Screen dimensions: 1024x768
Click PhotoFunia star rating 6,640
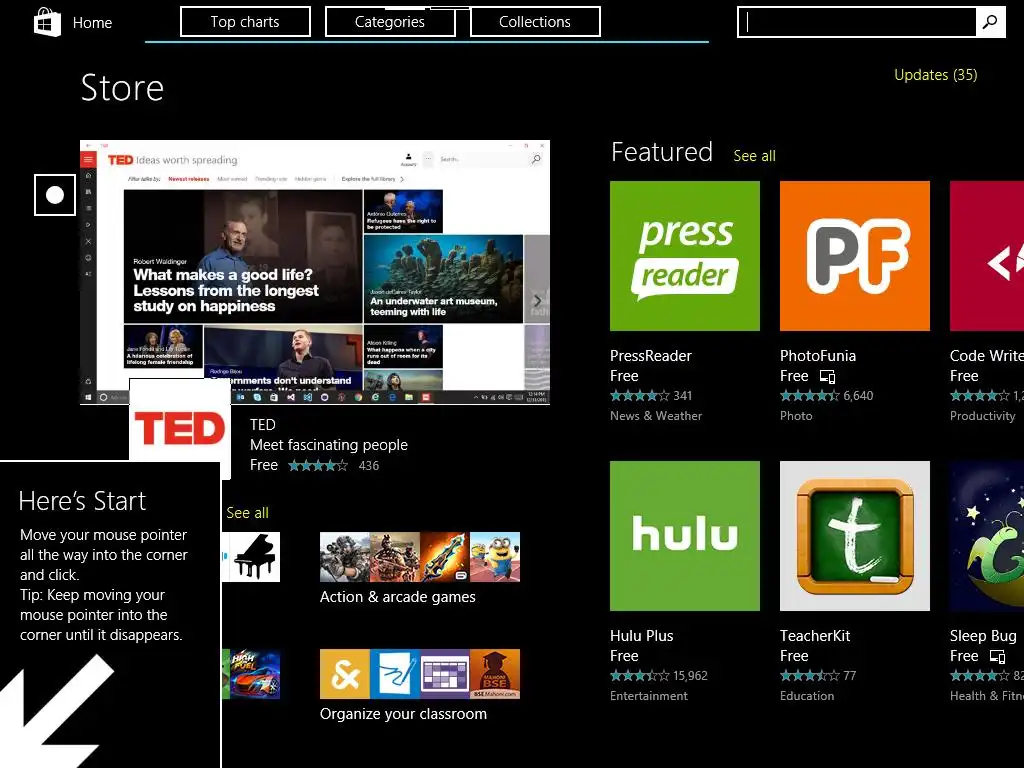coord(826,396)
